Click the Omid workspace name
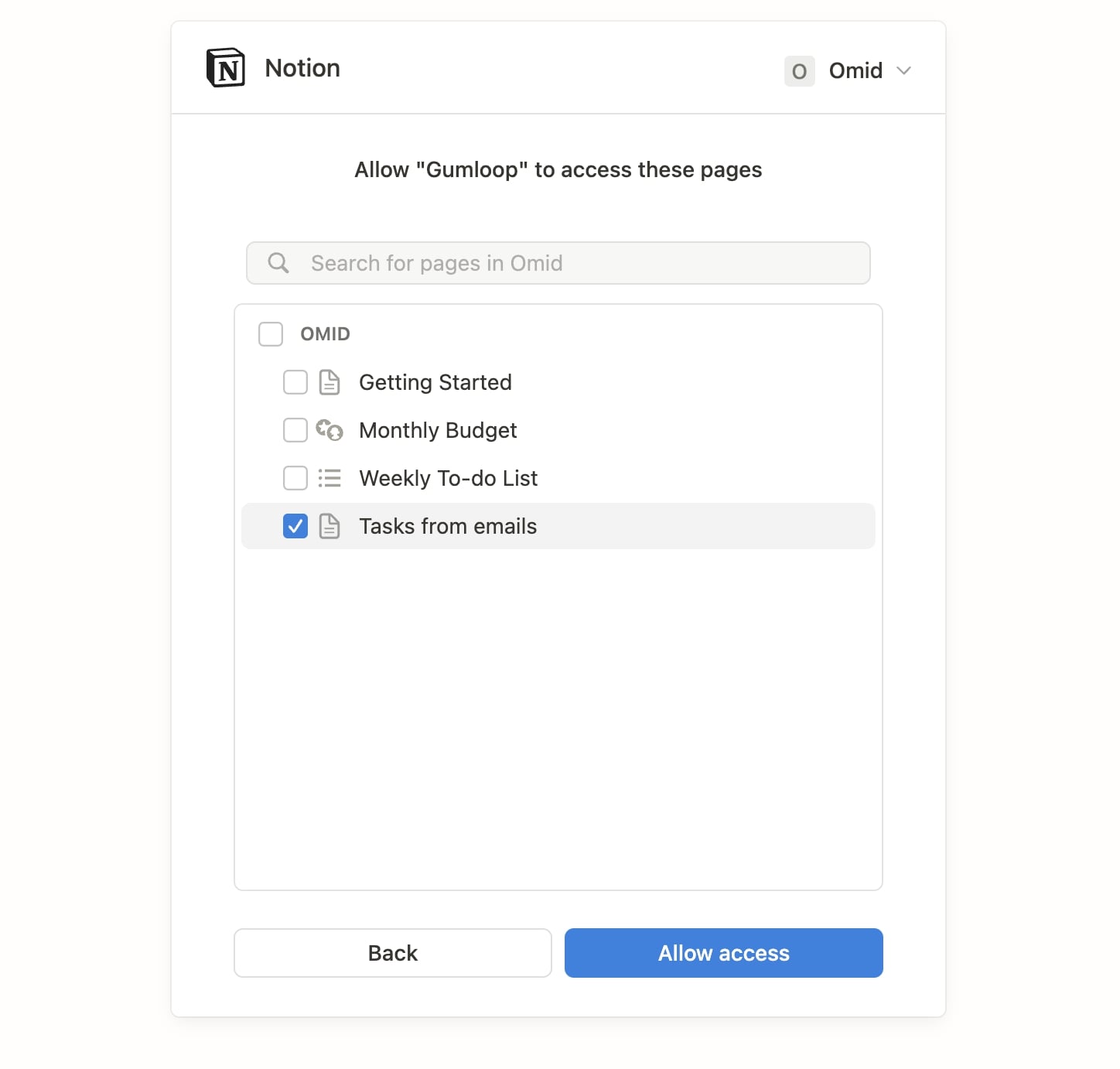Screen dimensions: 1120x1069 coord(855,71)
